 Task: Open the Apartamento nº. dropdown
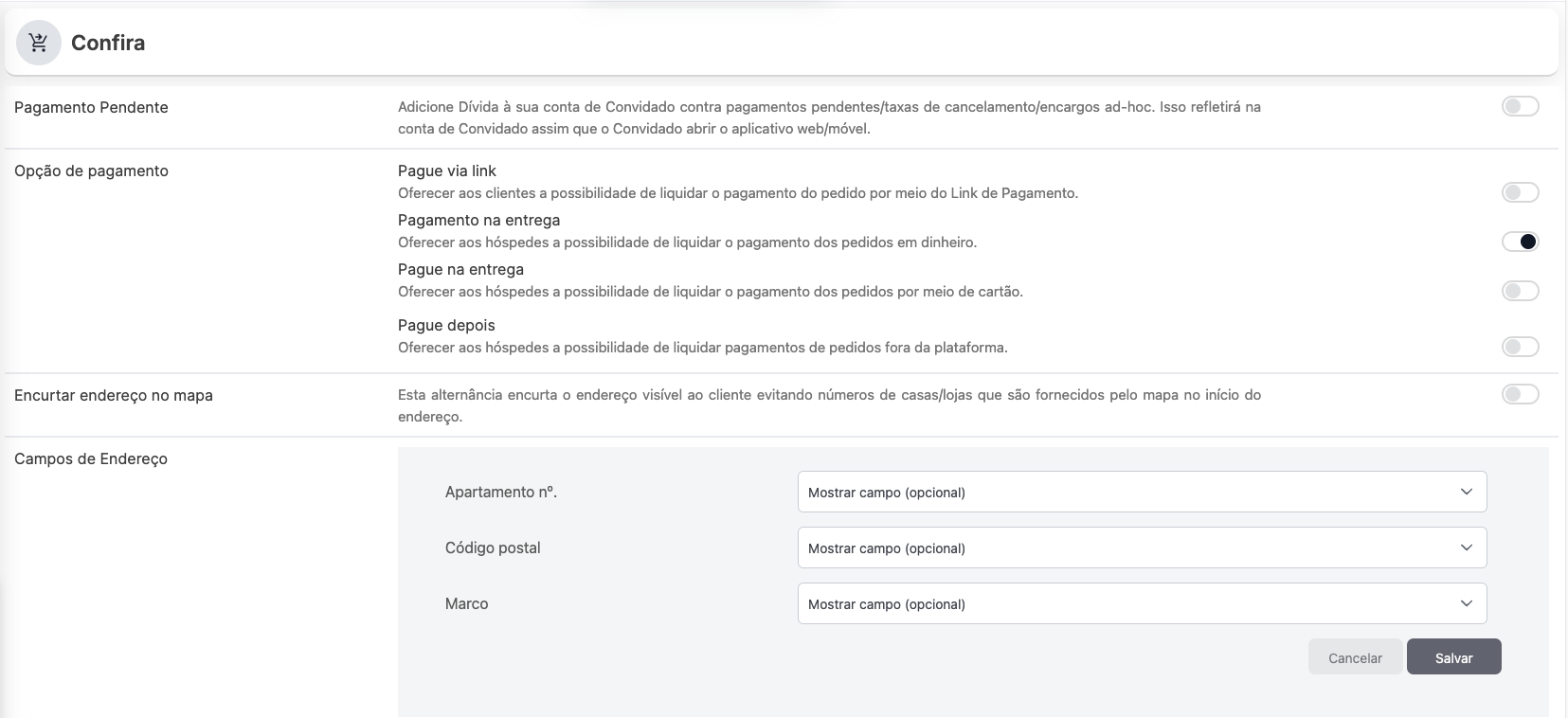point(1142,493)
